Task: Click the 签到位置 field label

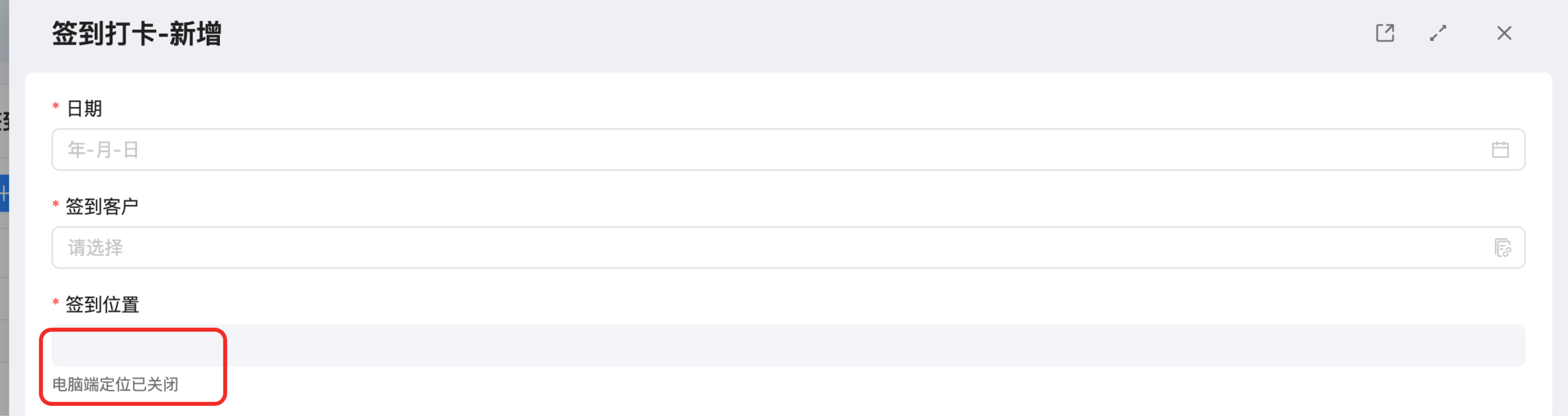Action: (102, 304)
